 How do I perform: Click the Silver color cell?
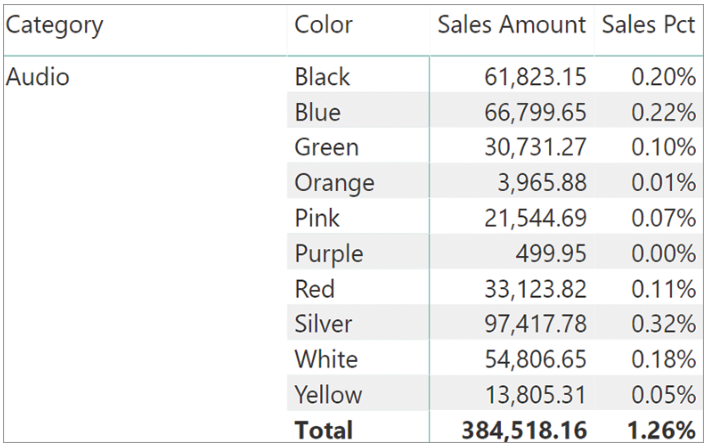click(323, 324)
